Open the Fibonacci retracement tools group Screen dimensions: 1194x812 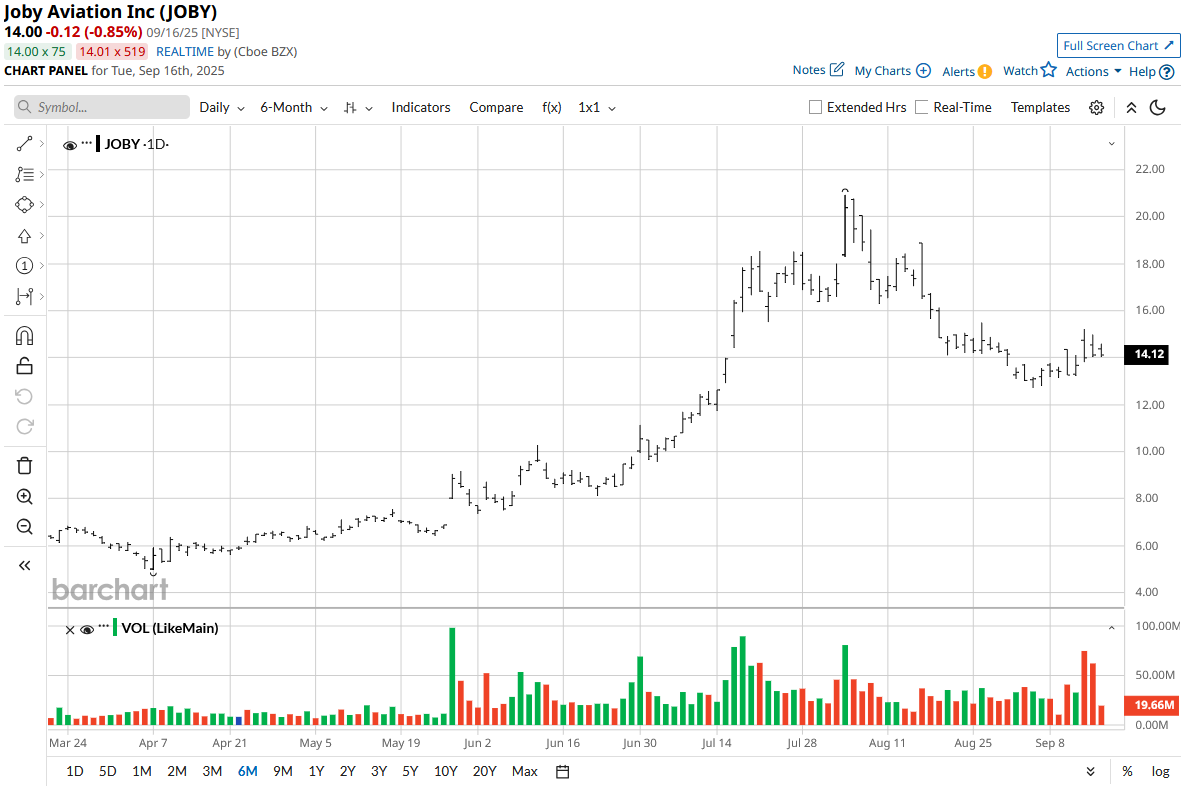click(x=24, y=174)
